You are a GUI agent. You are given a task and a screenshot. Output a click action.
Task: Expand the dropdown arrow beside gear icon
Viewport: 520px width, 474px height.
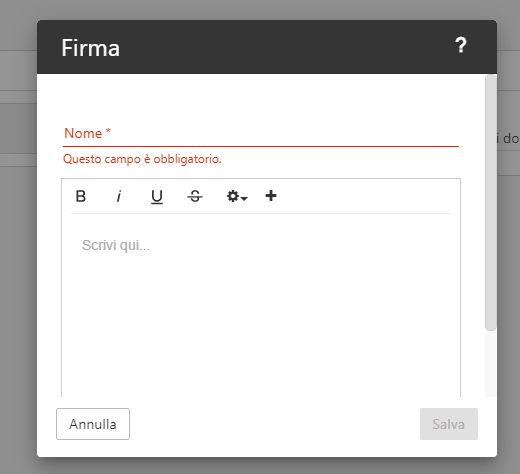tap(244, 198)
